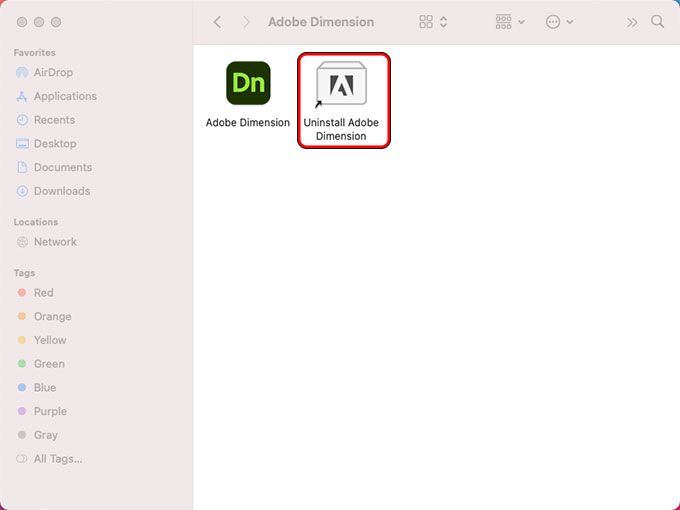Click the Recents clock icon
Viewport: 680px width, 510px height.
coord(22,120)
